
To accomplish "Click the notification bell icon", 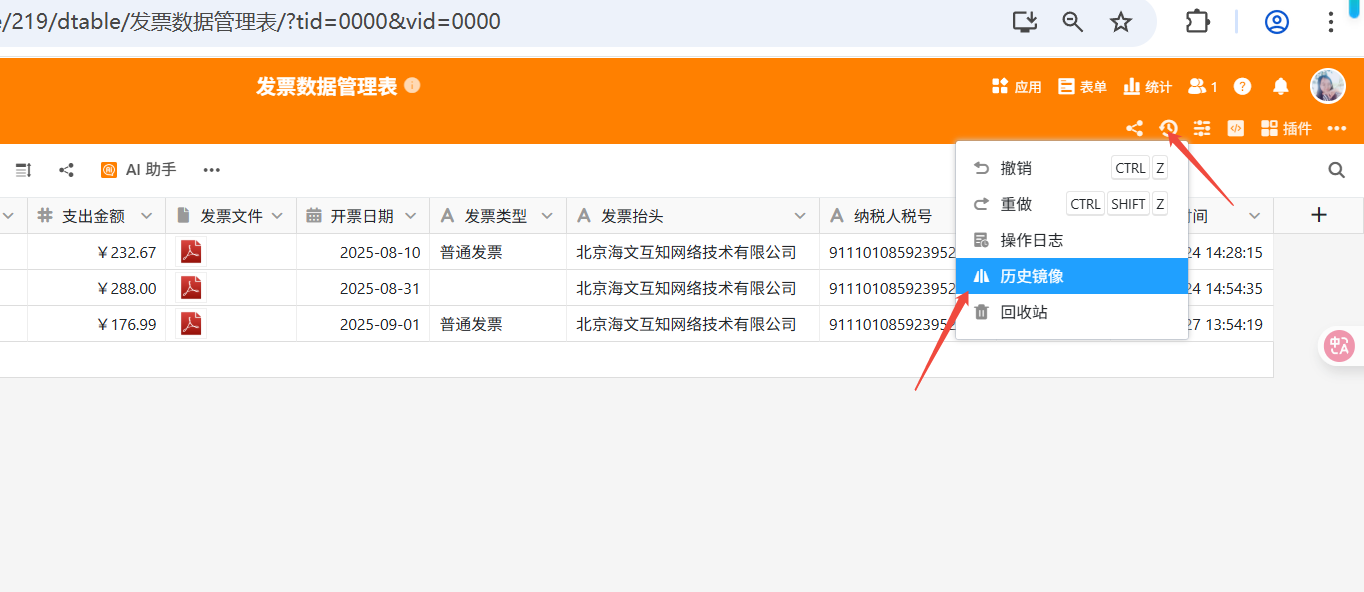I will click(x=1281, y=87).
